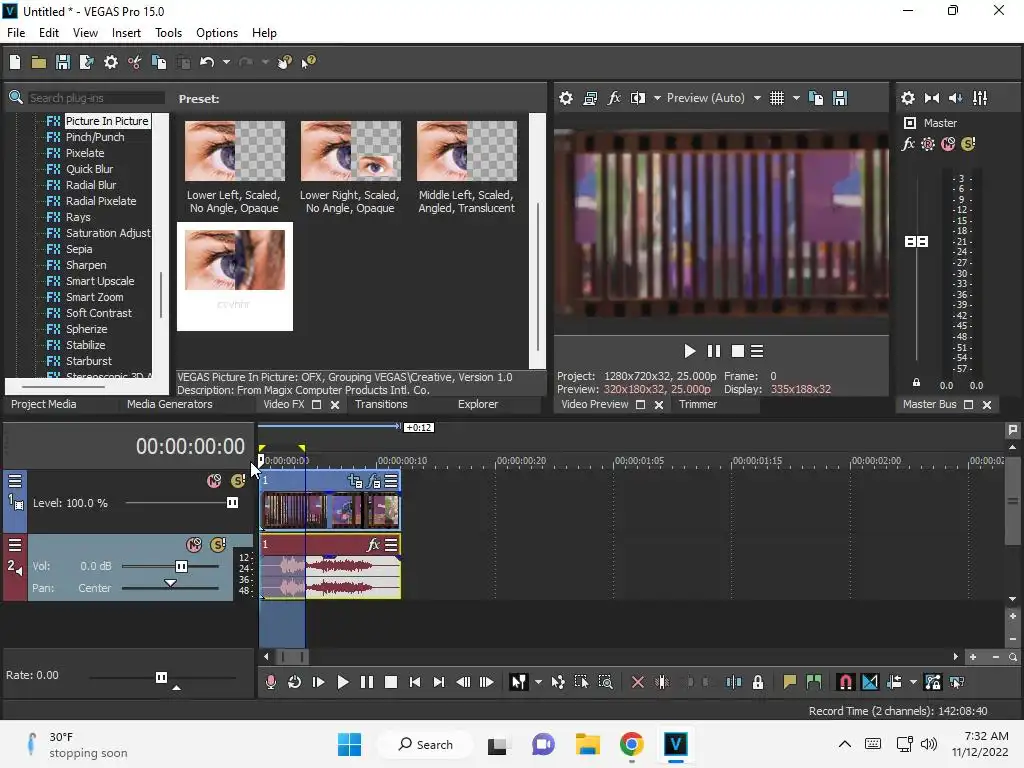
Task: Pause the video preview
Action: (x=714, y=351)
